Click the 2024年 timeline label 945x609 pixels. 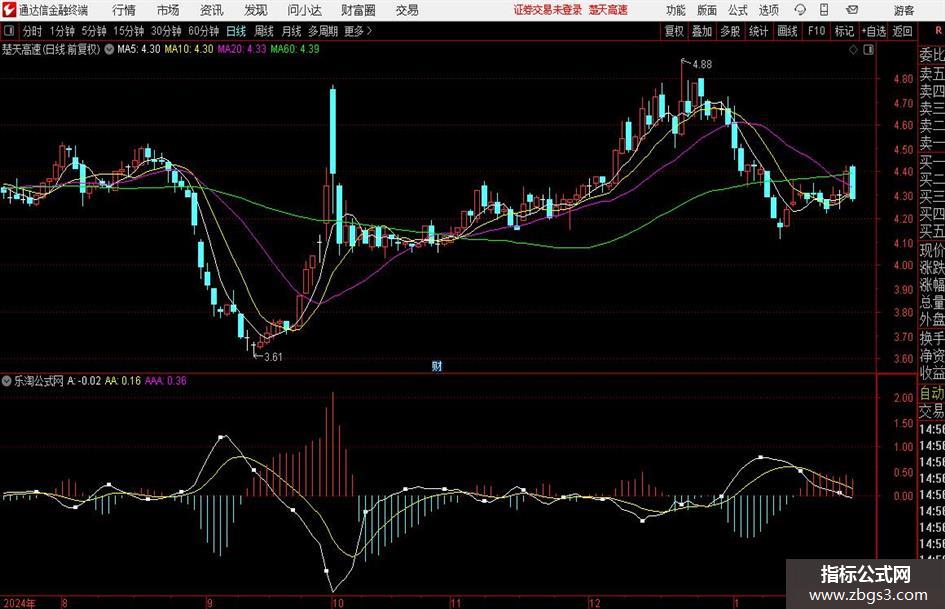(x=19, y=603)
